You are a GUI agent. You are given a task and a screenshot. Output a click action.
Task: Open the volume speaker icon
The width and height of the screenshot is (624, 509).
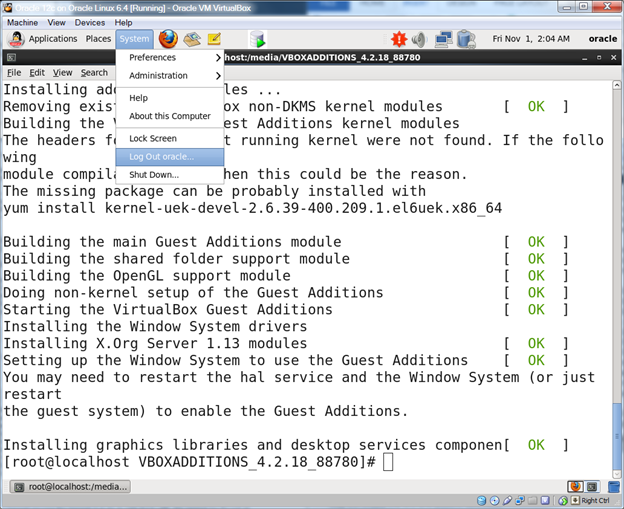coord(418,39)
